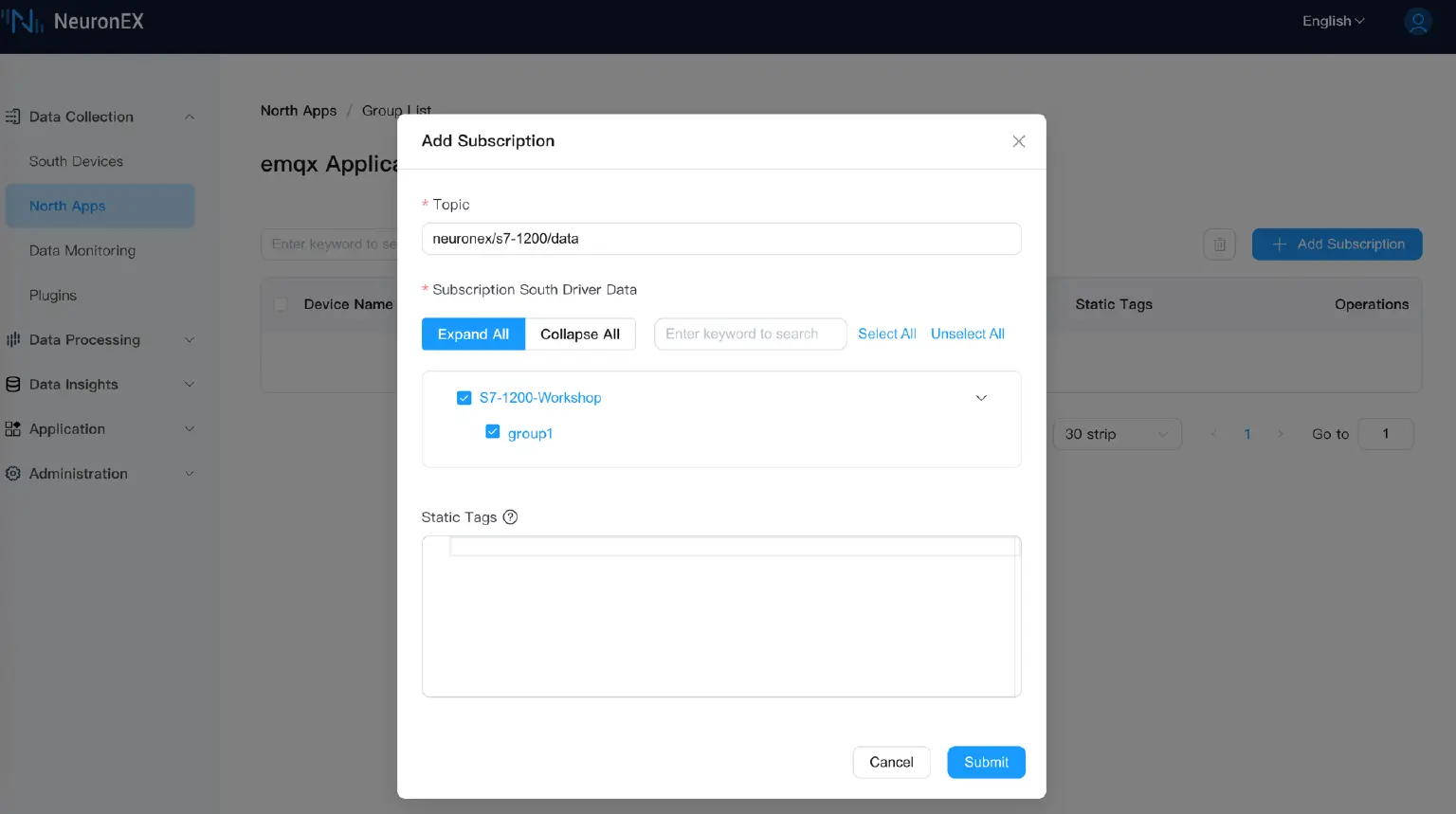
Task: Click the Data Insights database icon
Action: pos(13,385)
